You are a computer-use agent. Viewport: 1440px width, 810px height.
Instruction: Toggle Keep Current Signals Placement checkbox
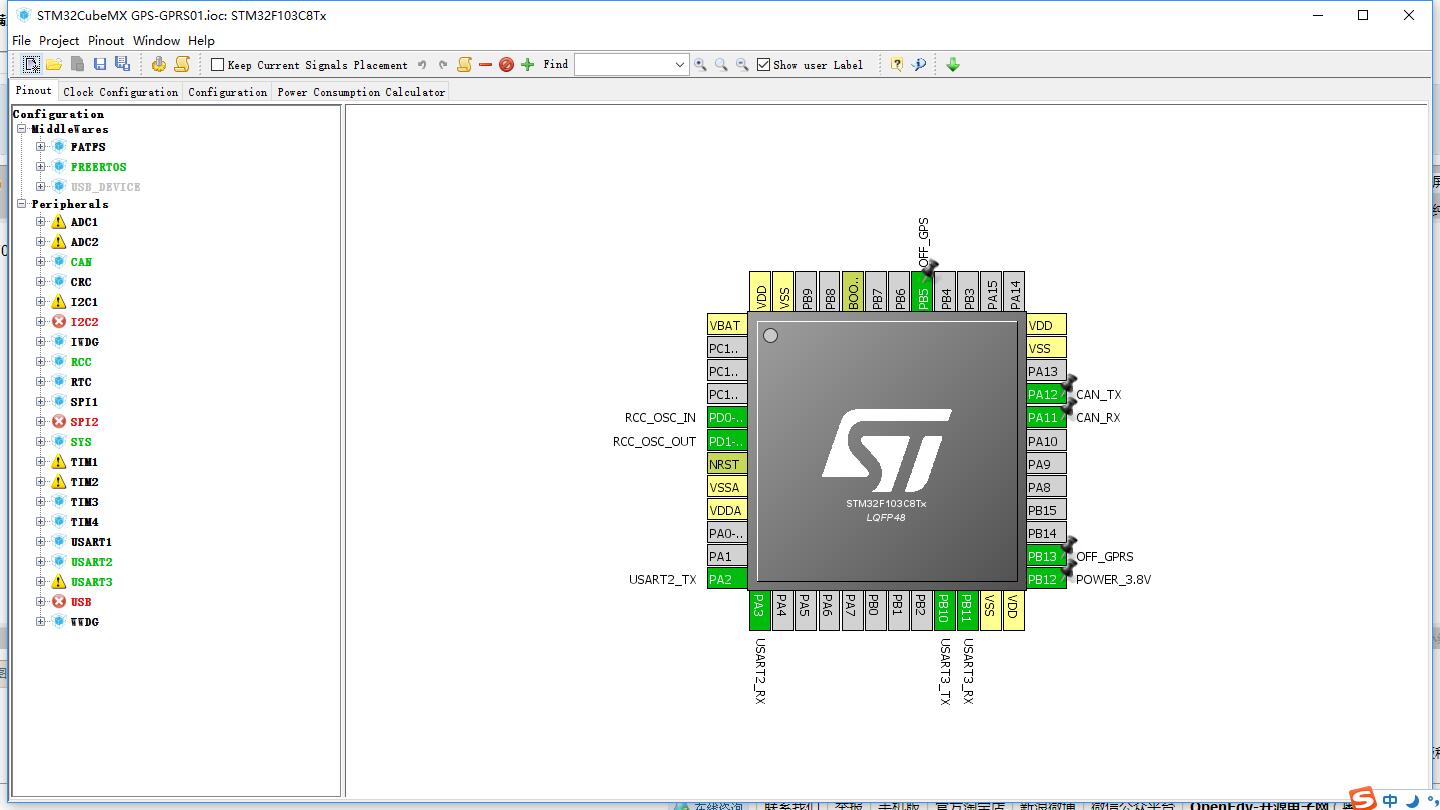tap(217, 65)
